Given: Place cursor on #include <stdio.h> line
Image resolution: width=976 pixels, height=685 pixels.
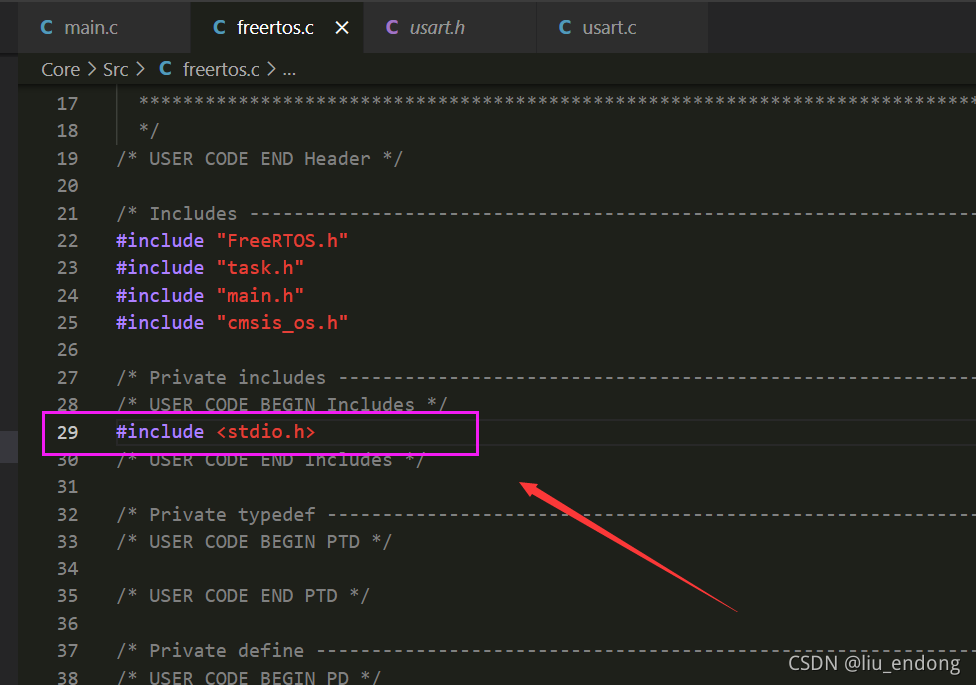Looking at the screenshot, I should (215, 432).
